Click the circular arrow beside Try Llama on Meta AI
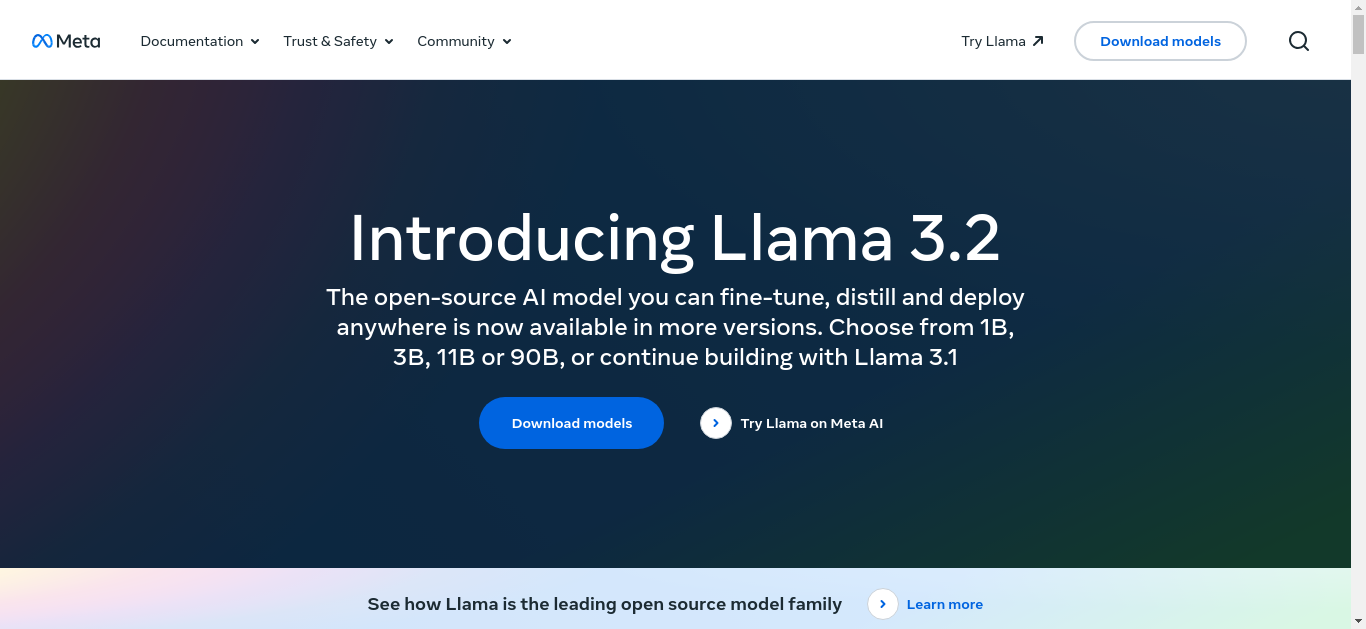The height and width of the screenshot is (629, 1366). (716, 423)
